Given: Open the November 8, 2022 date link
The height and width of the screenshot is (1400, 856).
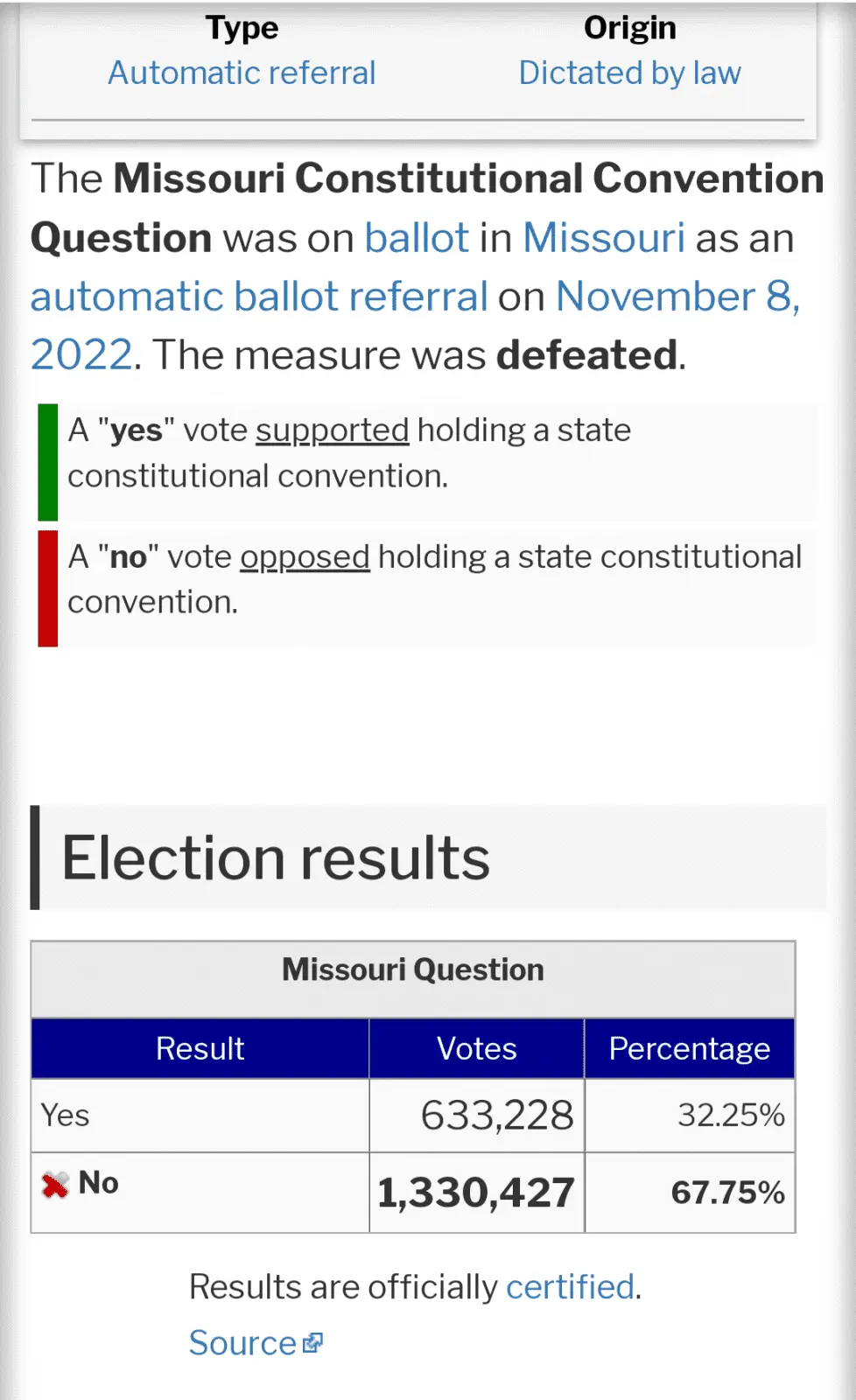Looking at the screenshot, I should tap(677, 297).
